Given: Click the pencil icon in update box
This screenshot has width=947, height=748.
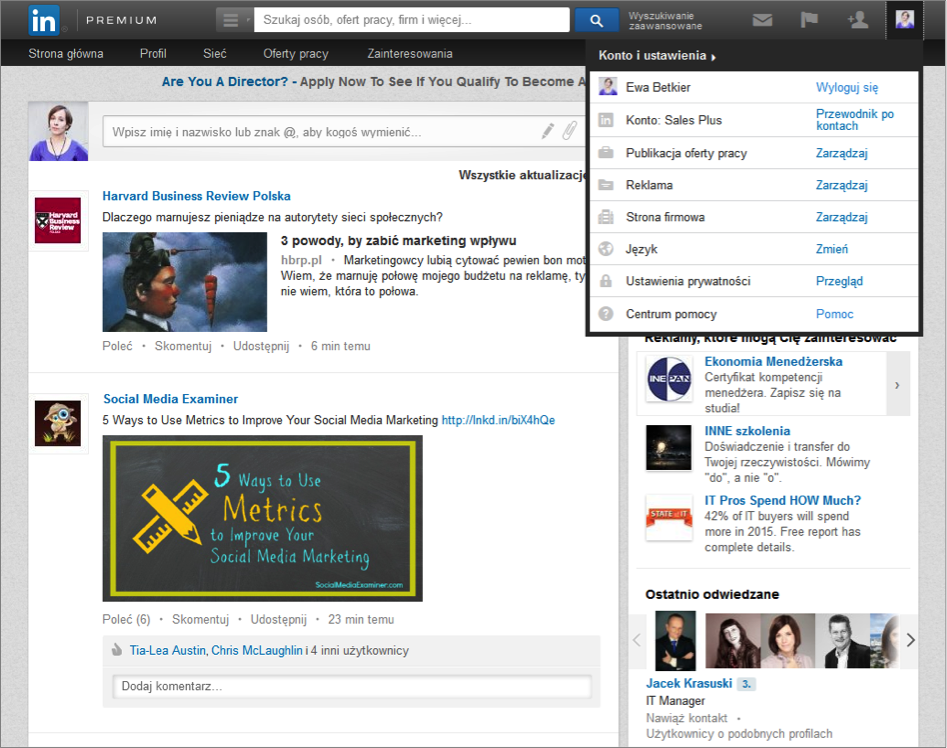Looking at the screenshot, I should [548, 131].
